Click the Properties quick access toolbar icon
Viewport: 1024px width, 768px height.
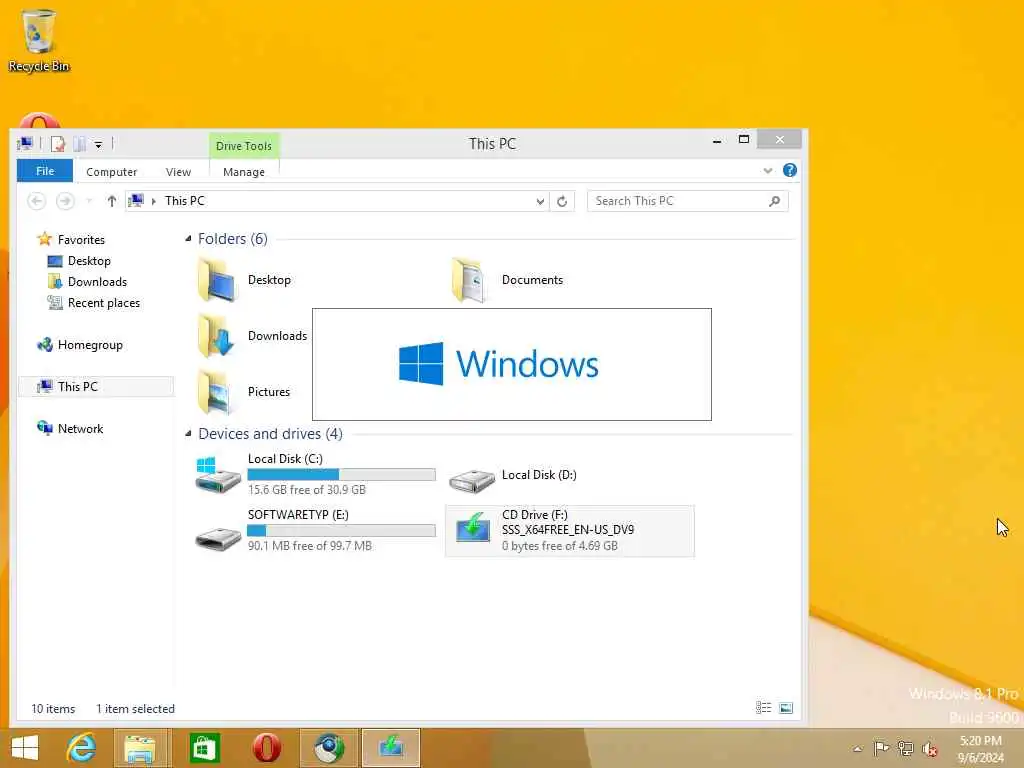pyautogui.click(x=58, y=144)
